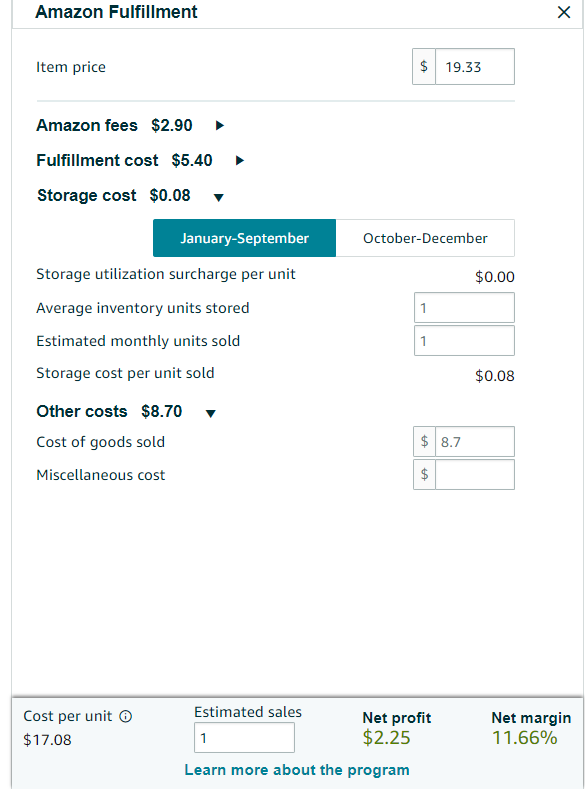Expand the Amazon fees section arrow

[x=219, y=125]
